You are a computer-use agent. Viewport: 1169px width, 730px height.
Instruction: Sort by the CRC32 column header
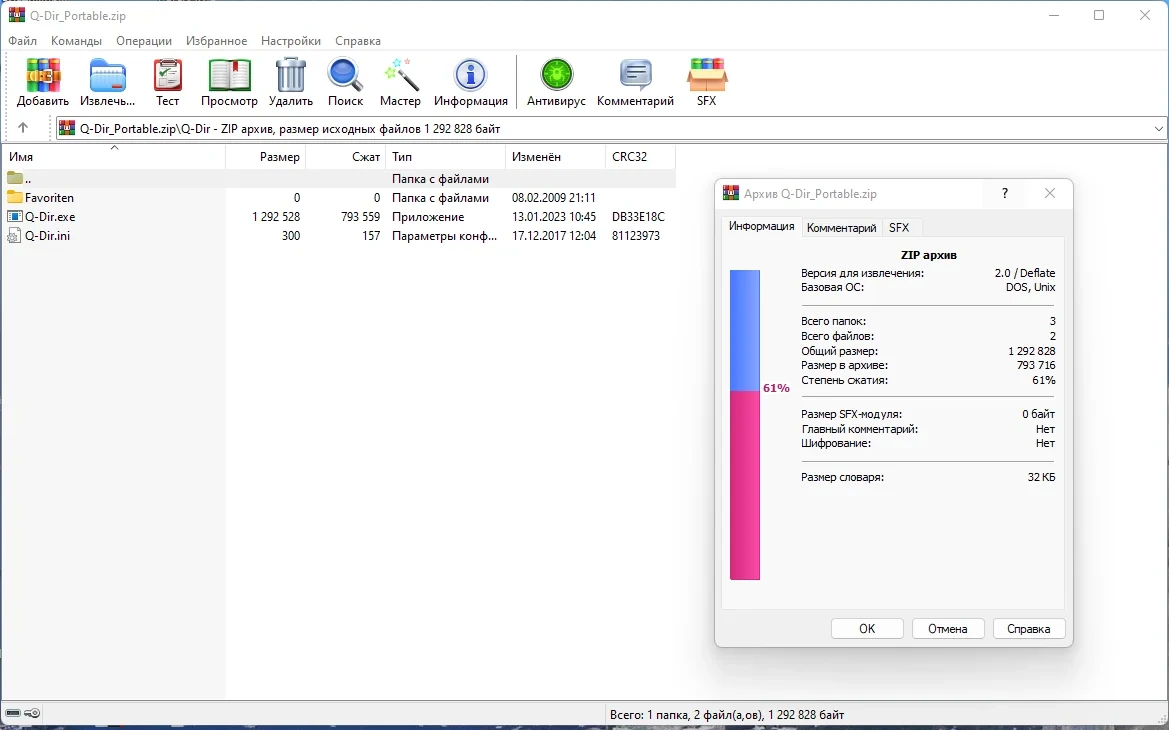[x=640, y=157]
